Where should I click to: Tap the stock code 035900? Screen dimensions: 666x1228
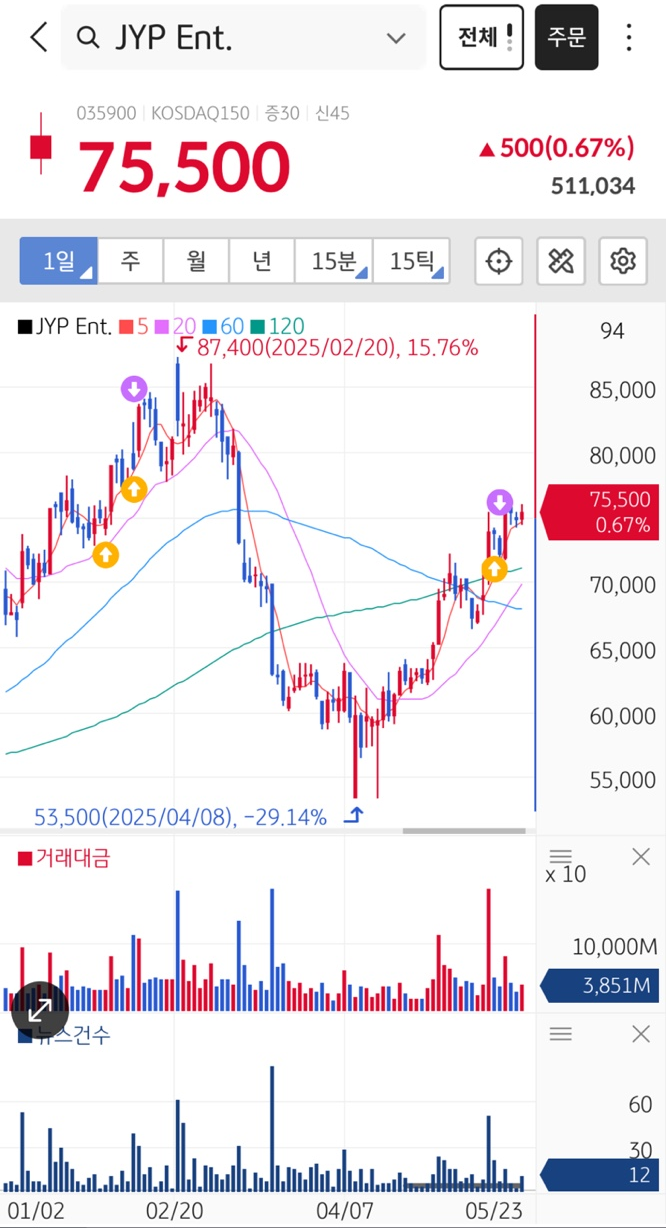click(x=106, y=113)
